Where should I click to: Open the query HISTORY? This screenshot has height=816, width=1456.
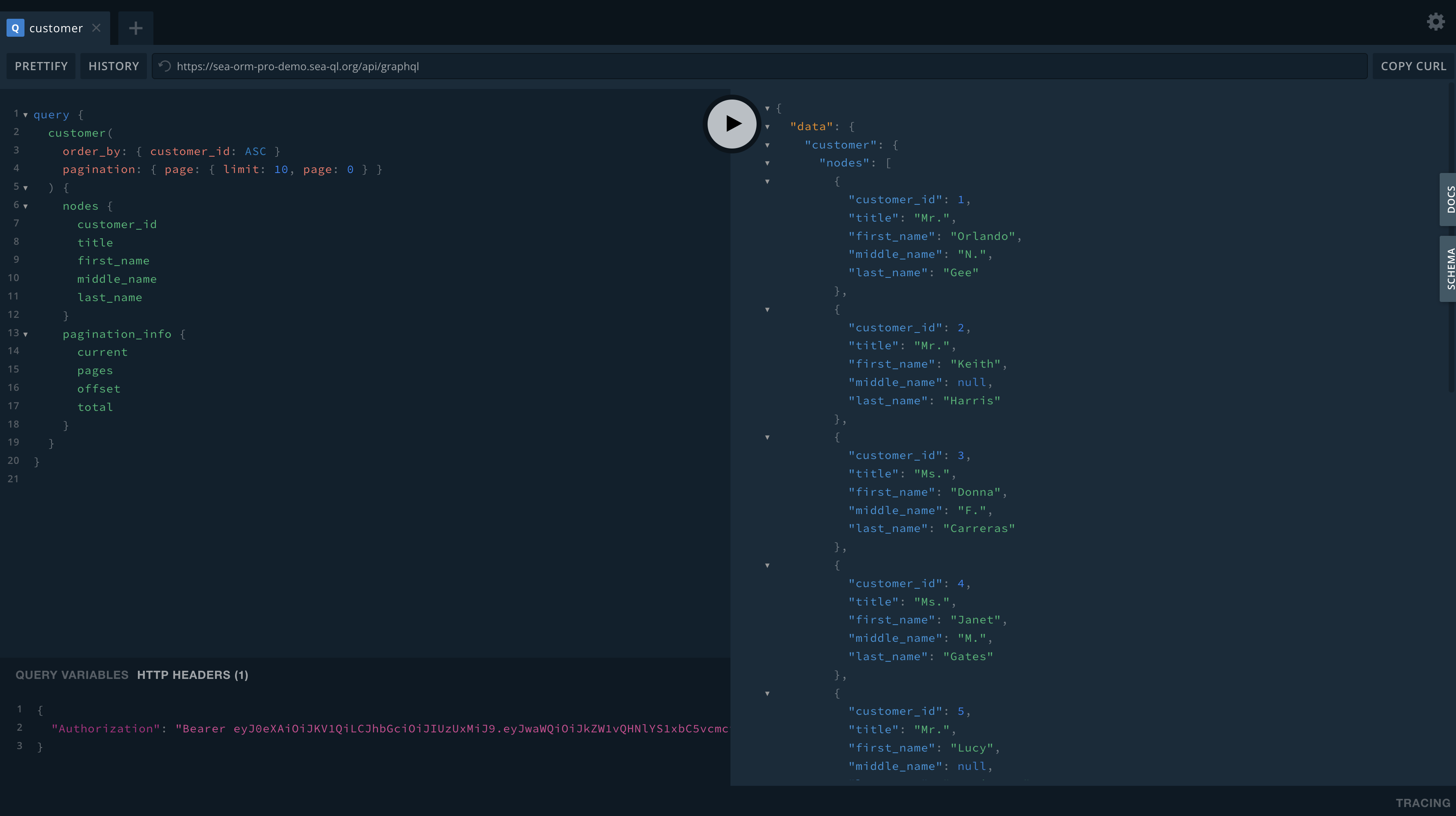point(113,66)
